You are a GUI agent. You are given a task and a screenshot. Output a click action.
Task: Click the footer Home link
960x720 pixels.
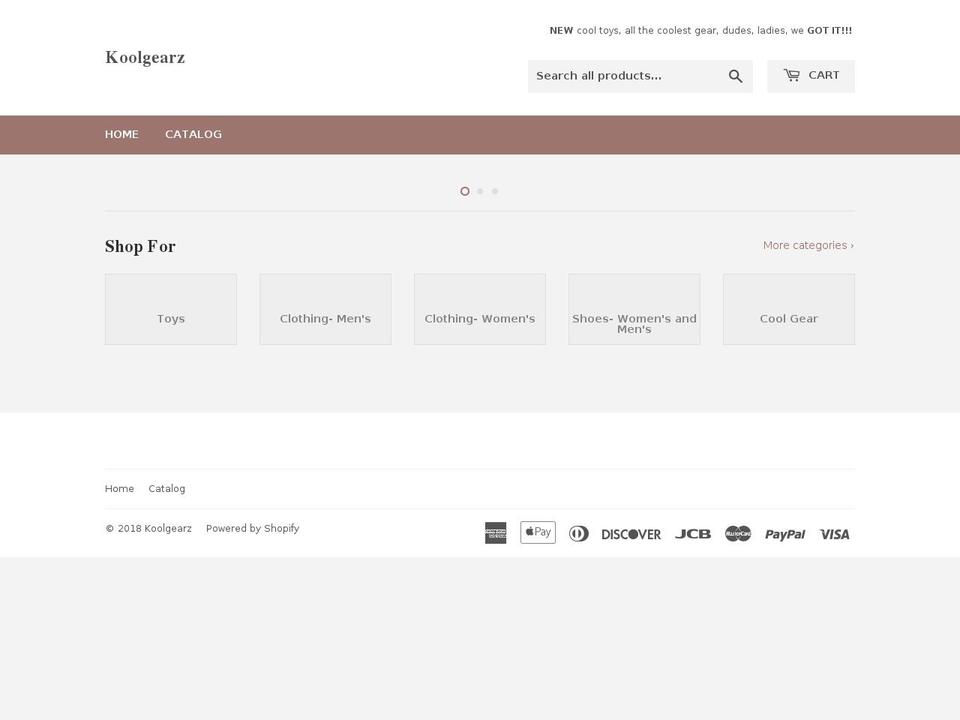119,489
